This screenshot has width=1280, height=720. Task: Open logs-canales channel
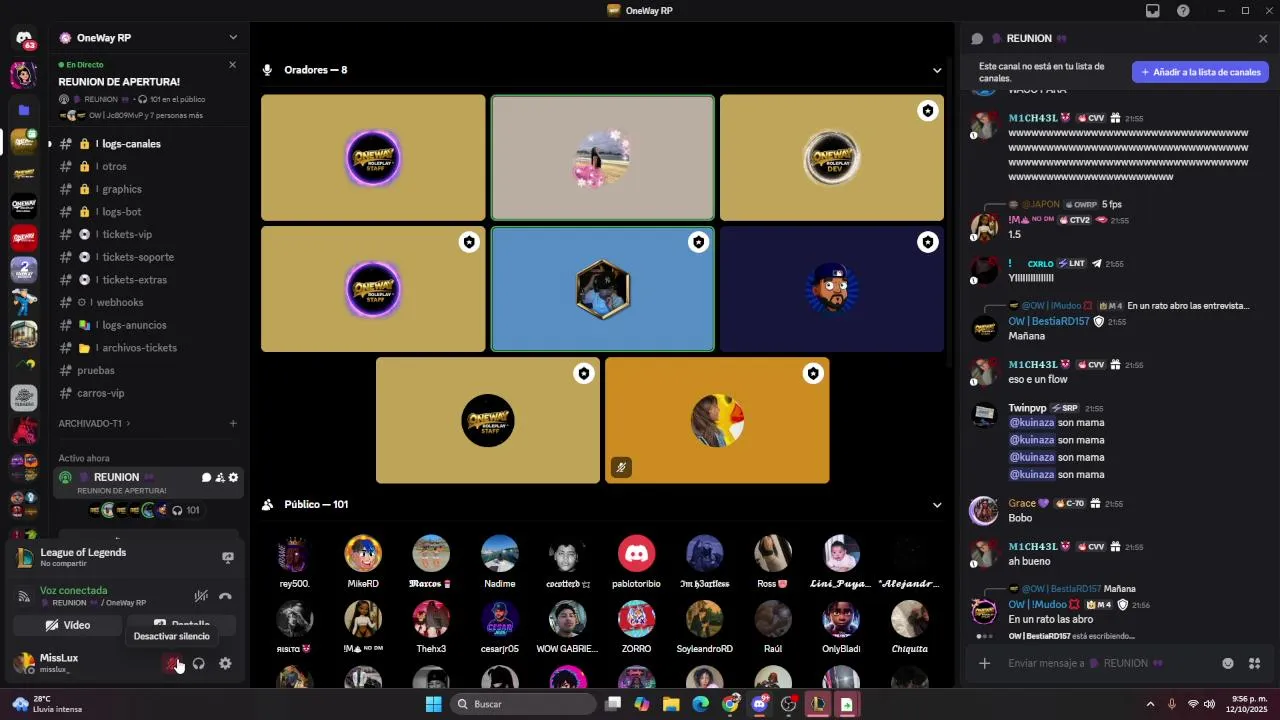pos(147,144)
